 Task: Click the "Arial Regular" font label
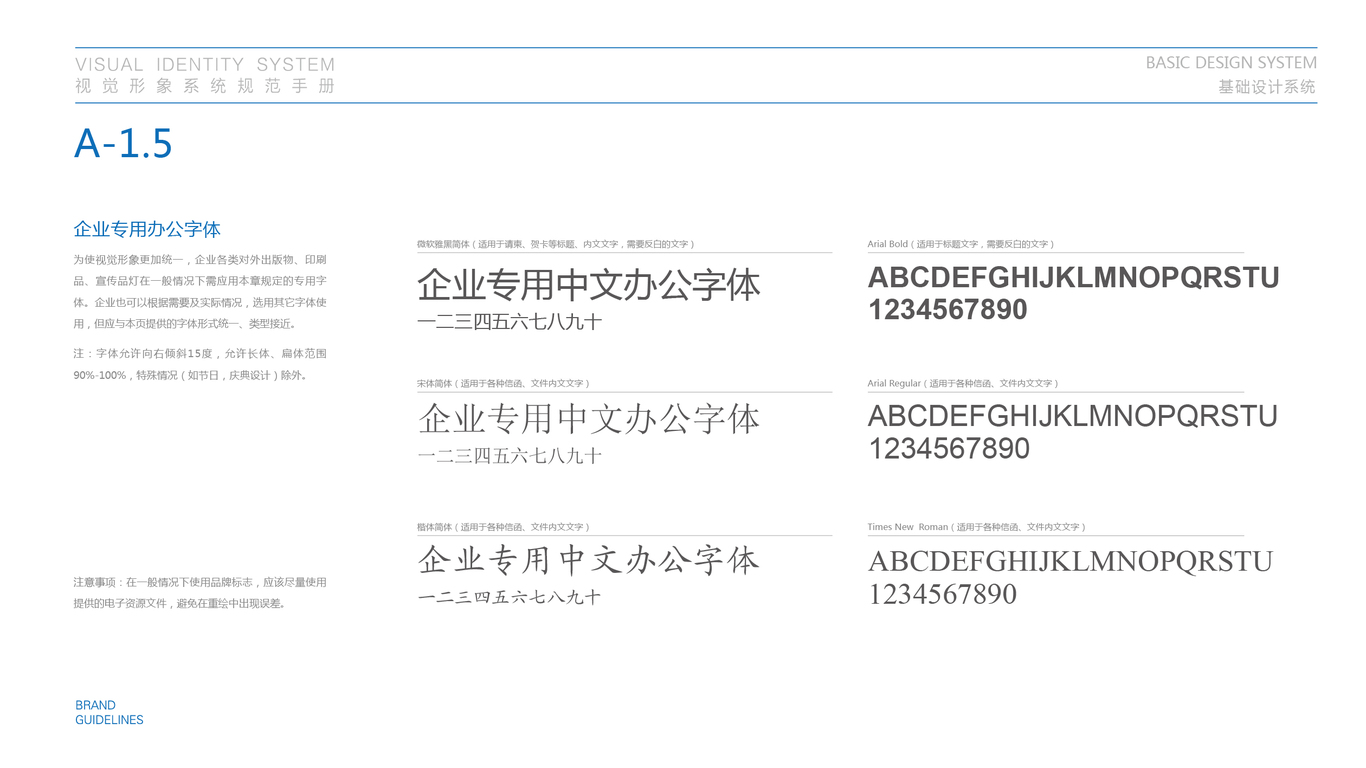(x=963, y=383)
